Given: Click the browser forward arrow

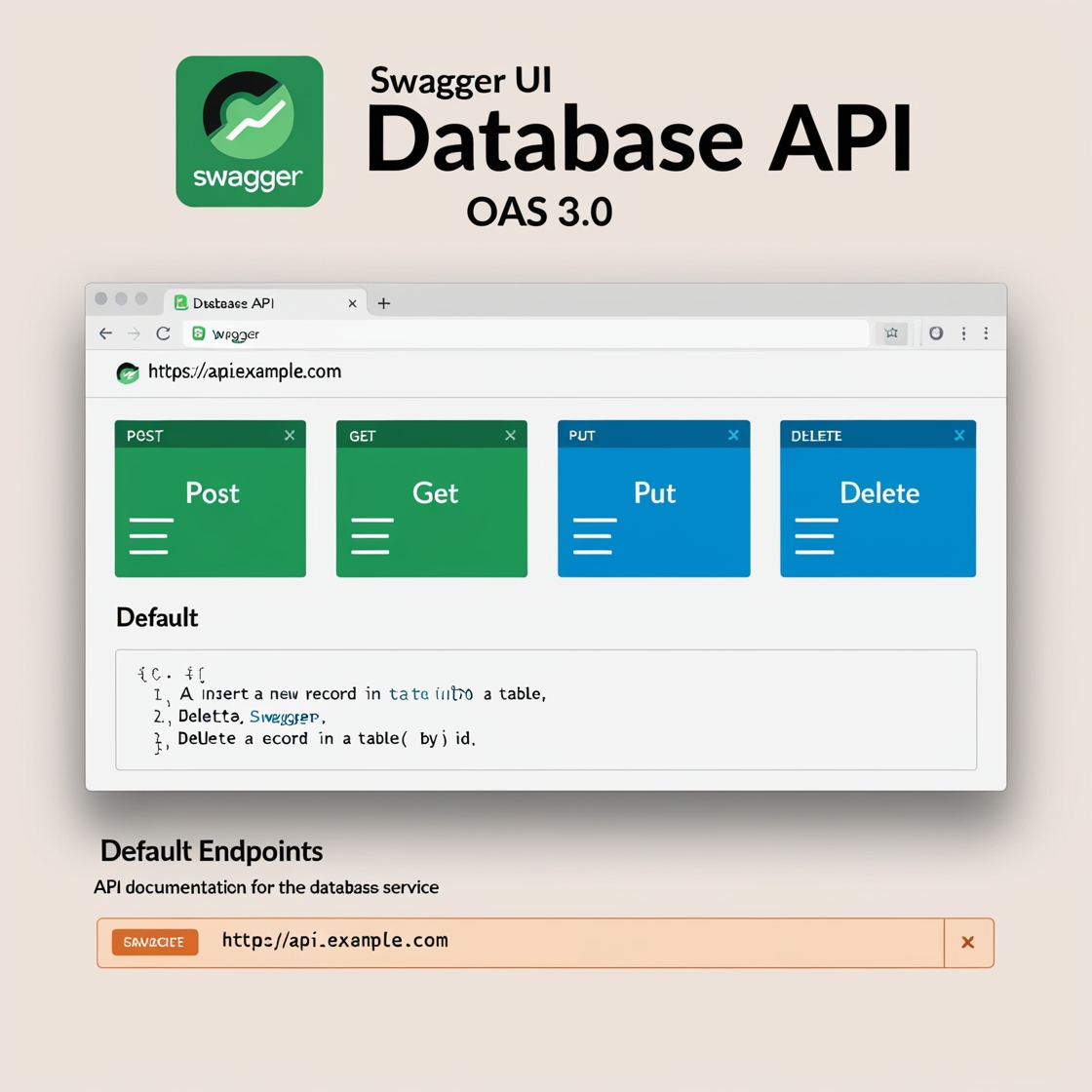Looking at the screenshot, I should click(135, 333).
